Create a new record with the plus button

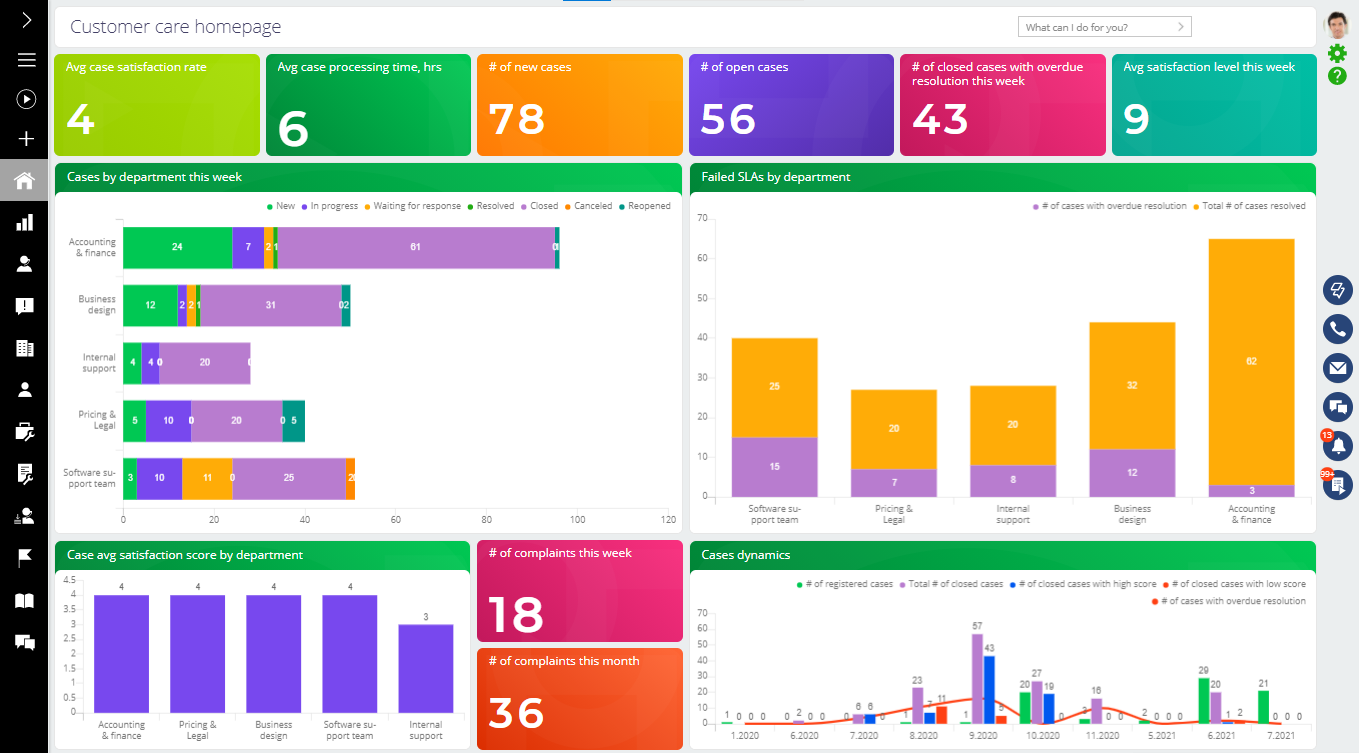[25, 138]
